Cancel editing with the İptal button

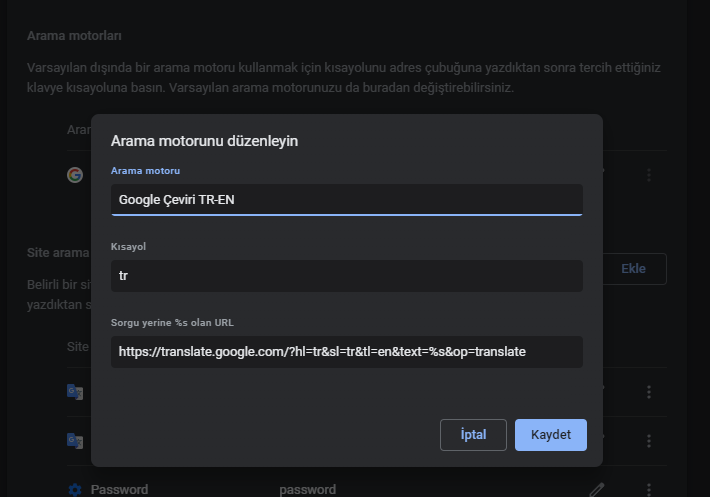pyautogui.click(x=473, y=435)
